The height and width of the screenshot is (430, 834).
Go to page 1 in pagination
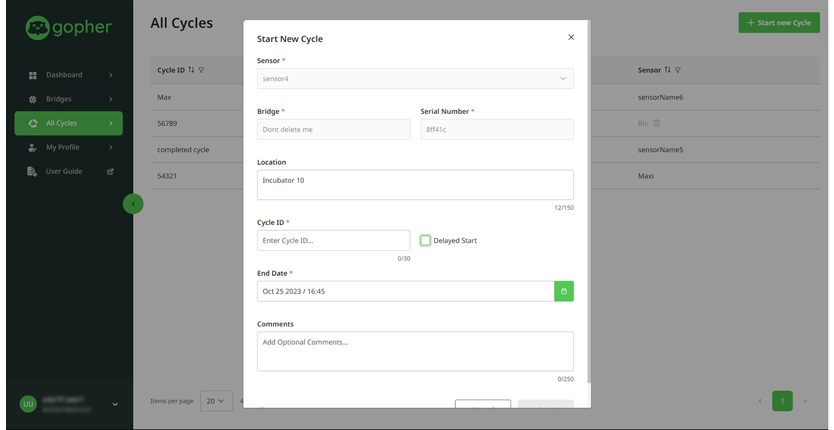pyautogui.click(x=782, y=401)
